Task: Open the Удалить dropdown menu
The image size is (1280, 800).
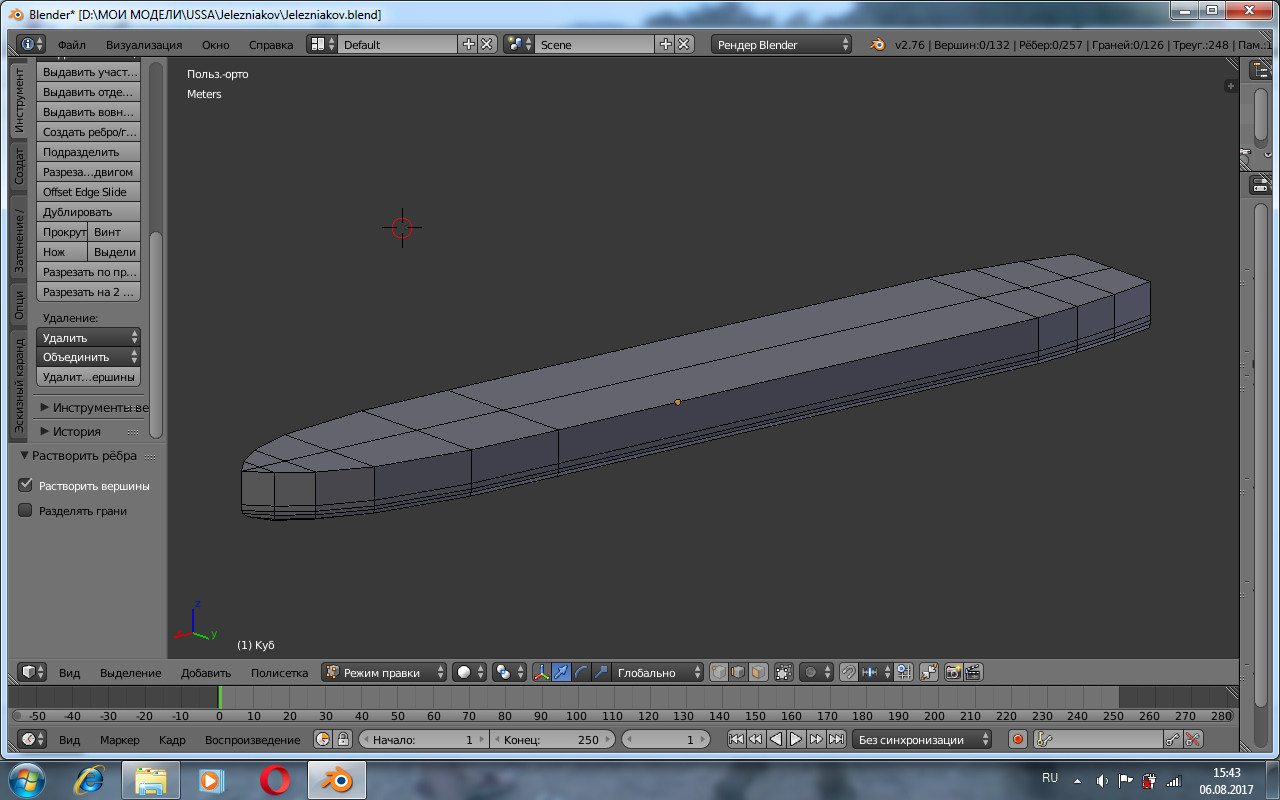Action: 88,338
